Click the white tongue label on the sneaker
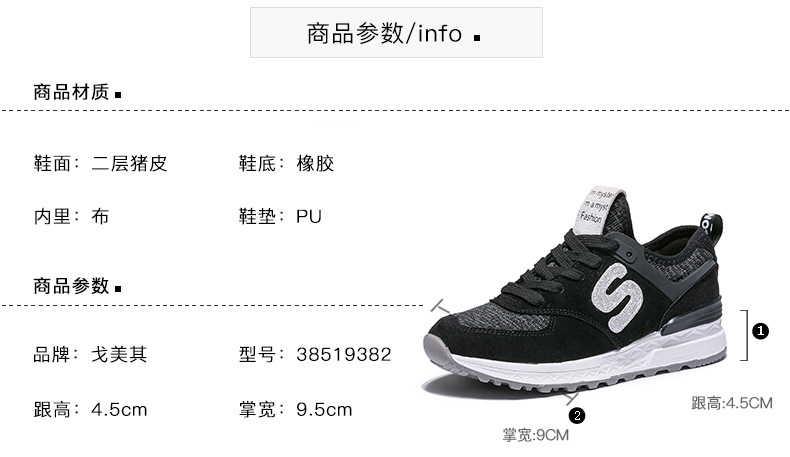Viewport: 790px width, 457px height. tap(597, 210)
